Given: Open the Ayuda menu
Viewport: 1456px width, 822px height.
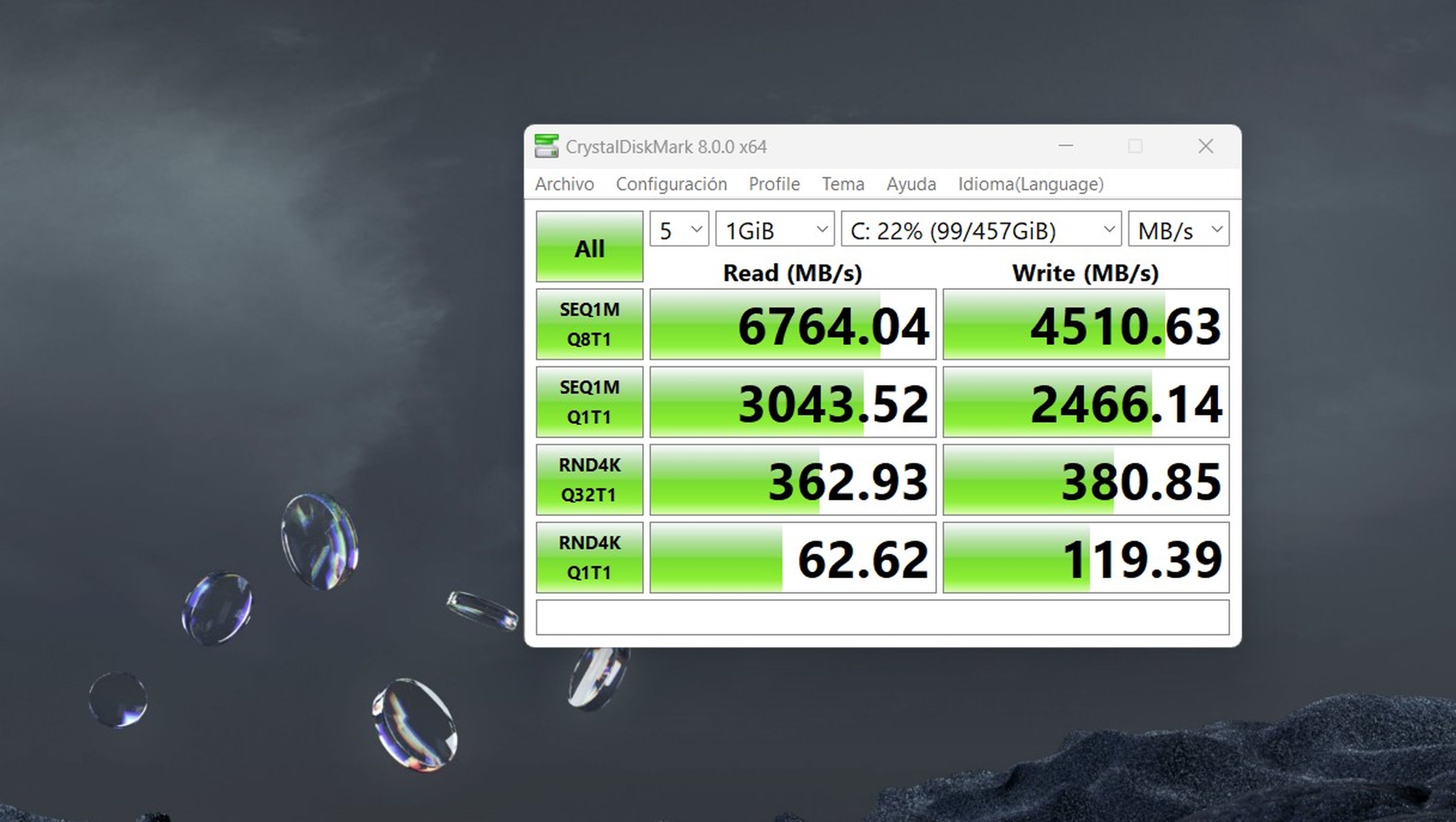Looking at the screenshot, I should point(910,184).
